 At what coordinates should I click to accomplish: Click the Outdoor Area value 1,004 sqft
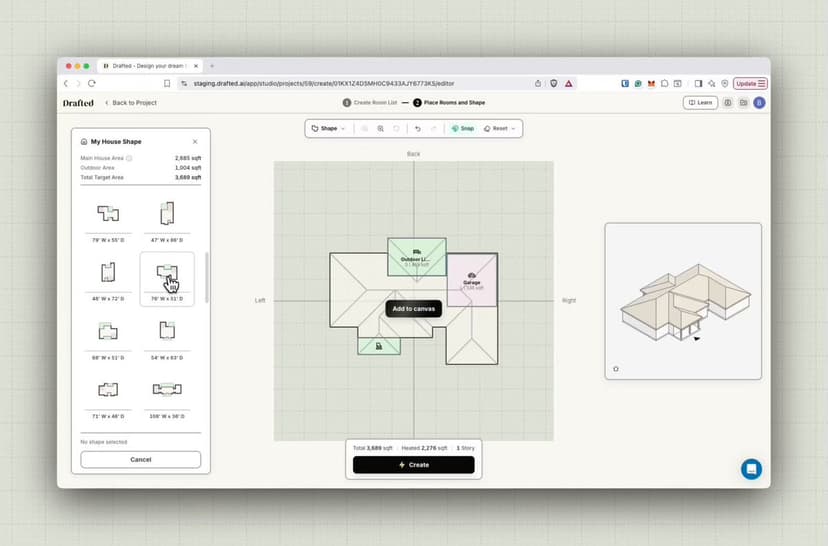(x=188, y=167)
